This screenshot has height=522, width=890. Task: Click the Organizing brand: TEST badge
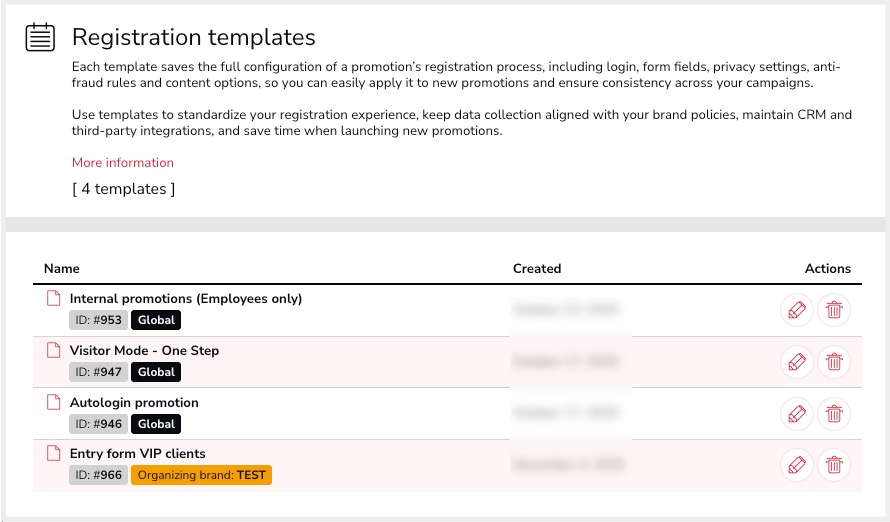201,475
